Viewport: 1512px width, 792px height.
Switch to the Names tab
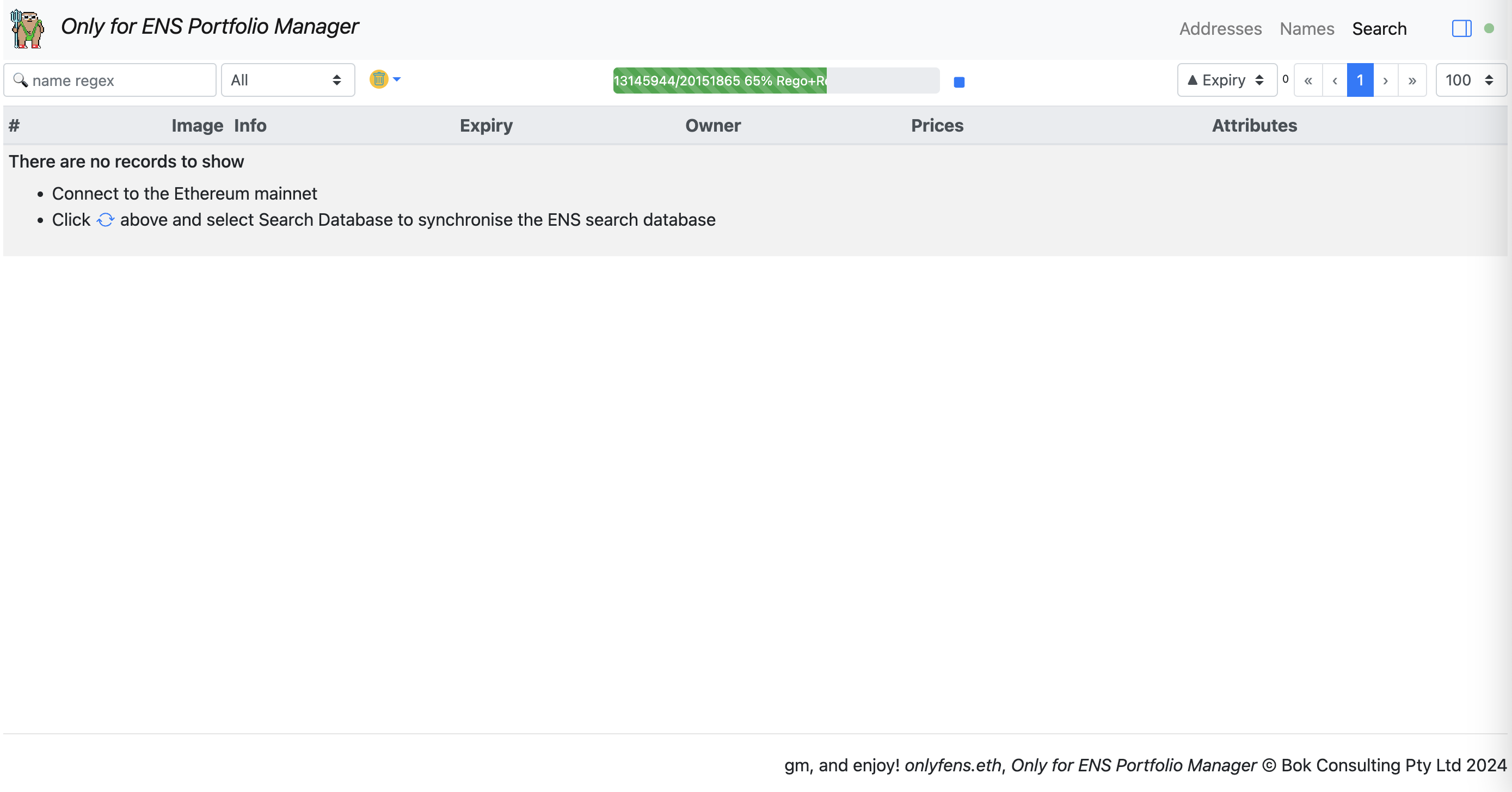pos(1307,29)
